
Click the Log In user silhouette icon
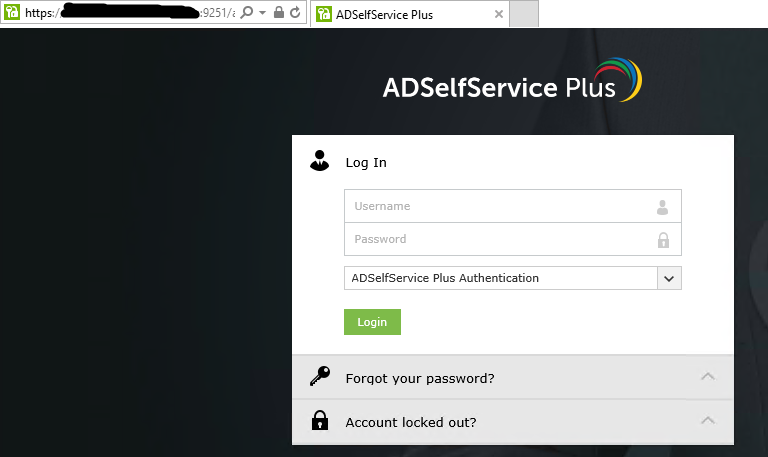coord(319,161)
